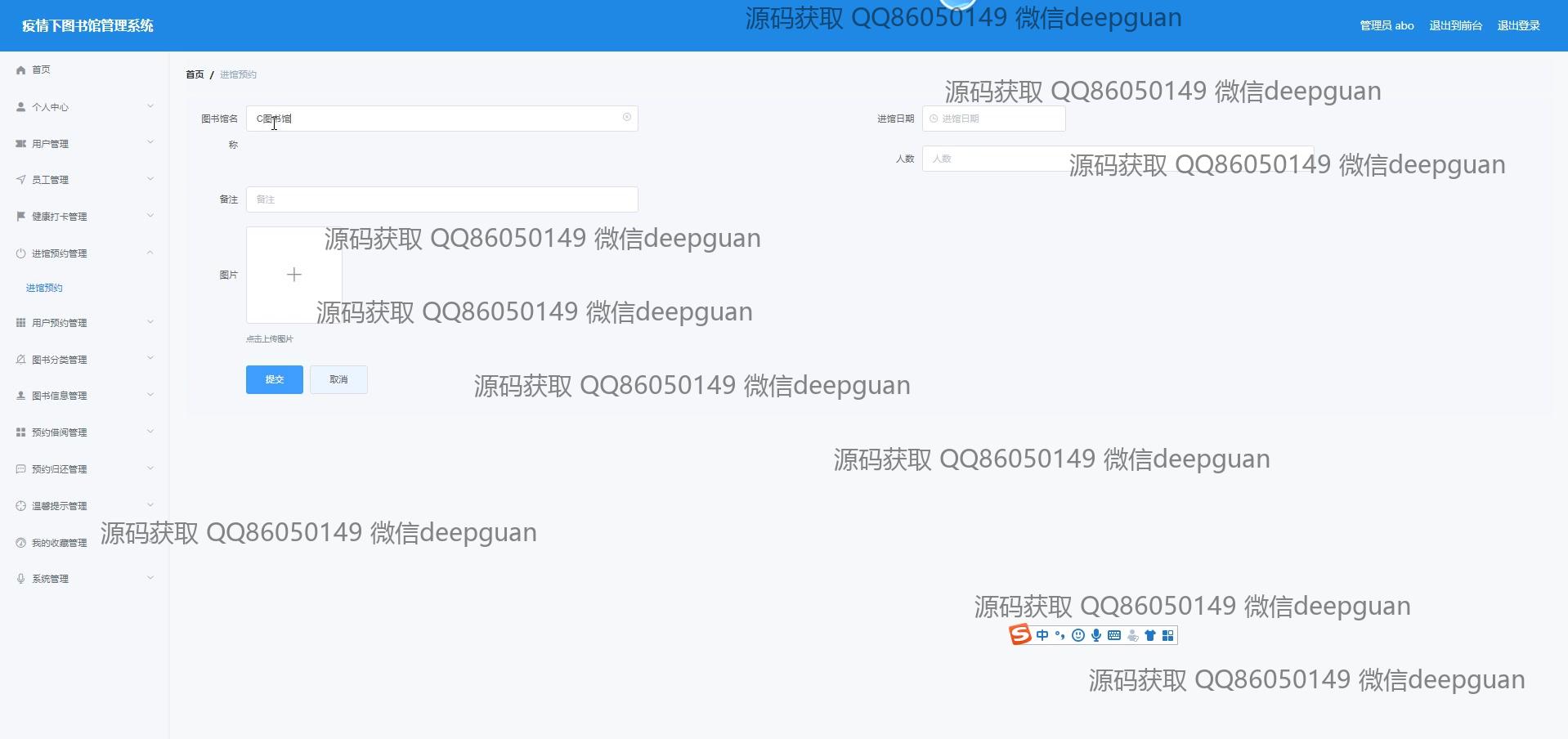Submit the form with the 提交 button
The height and width of the screenshot is (739, 1568).
point(275,379)
